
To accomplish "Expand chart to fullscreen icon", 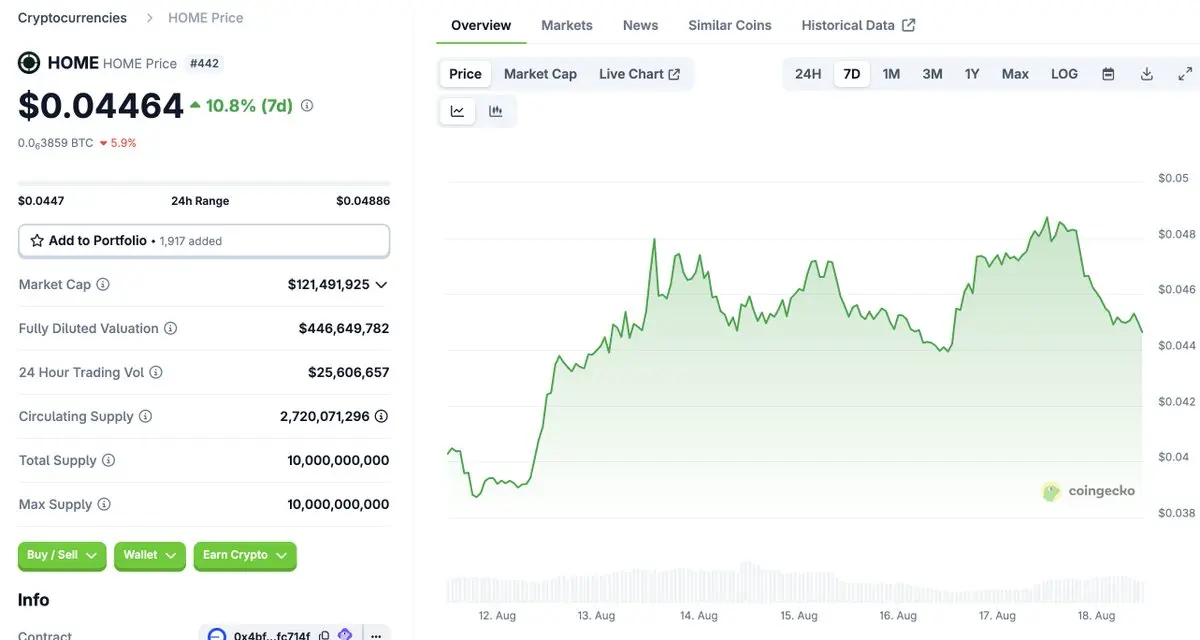I will 1185,74.
